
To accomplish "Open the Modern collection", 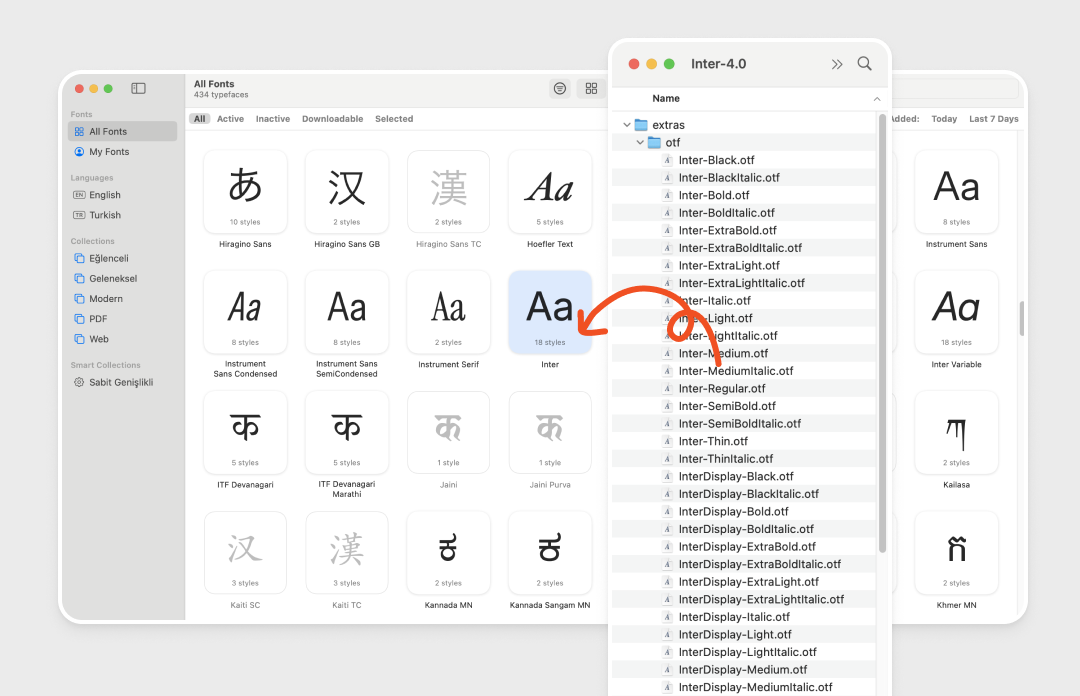I will pyautogui.click(x=105, y=299).
